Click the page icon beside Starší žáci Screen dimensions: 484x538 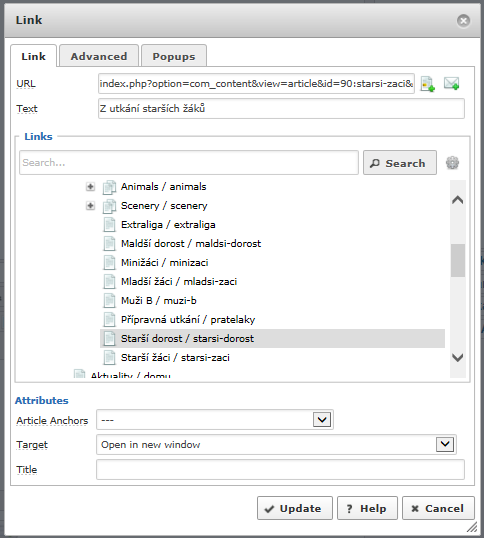[x=109, y=358]
